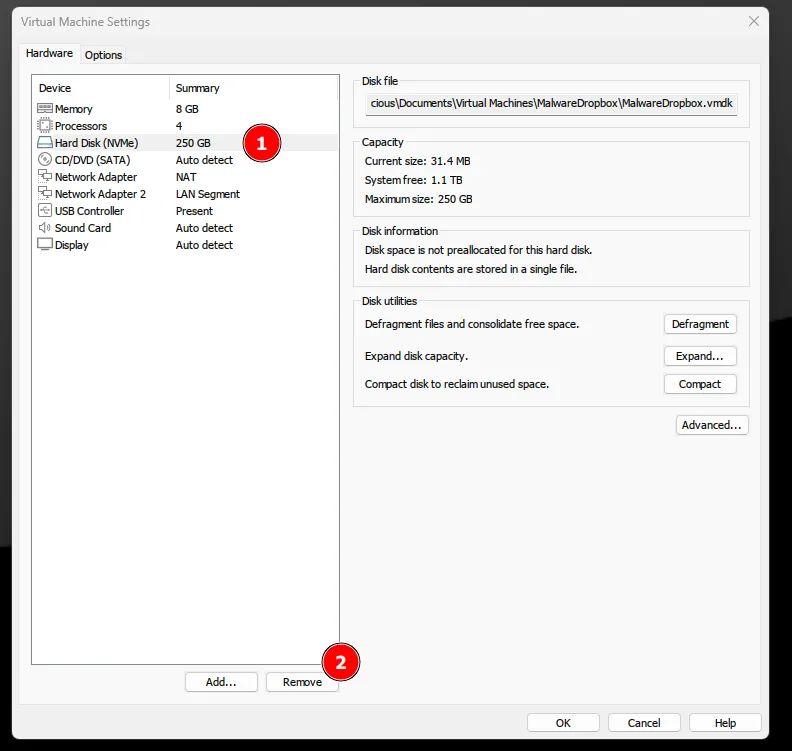Click into the Disk file path field

tap(551, 103)
